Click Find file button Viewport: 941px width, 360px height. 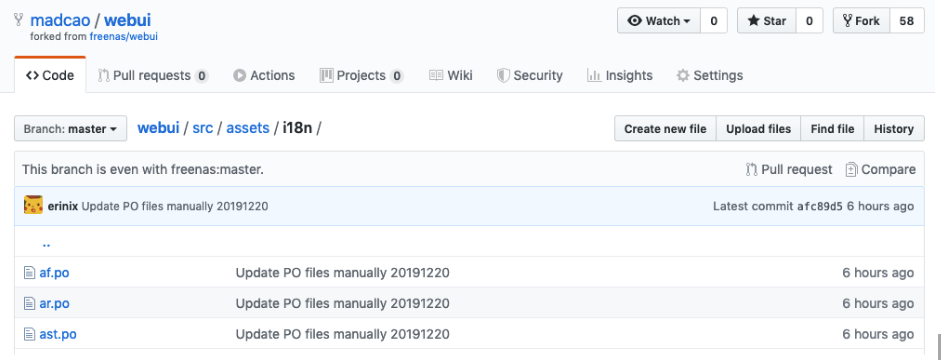[832, 129]
